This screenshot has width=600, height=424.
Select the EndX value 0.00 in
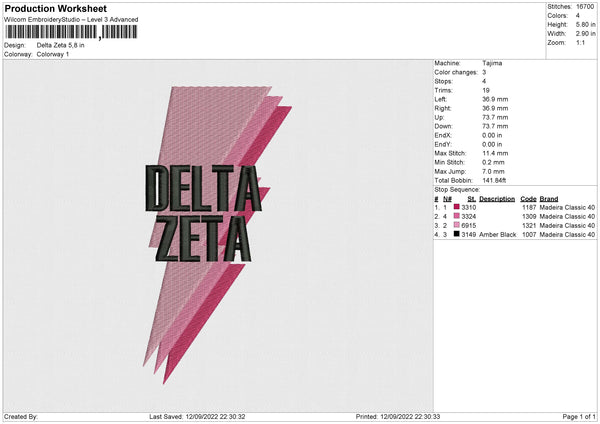tap(492, 135)
